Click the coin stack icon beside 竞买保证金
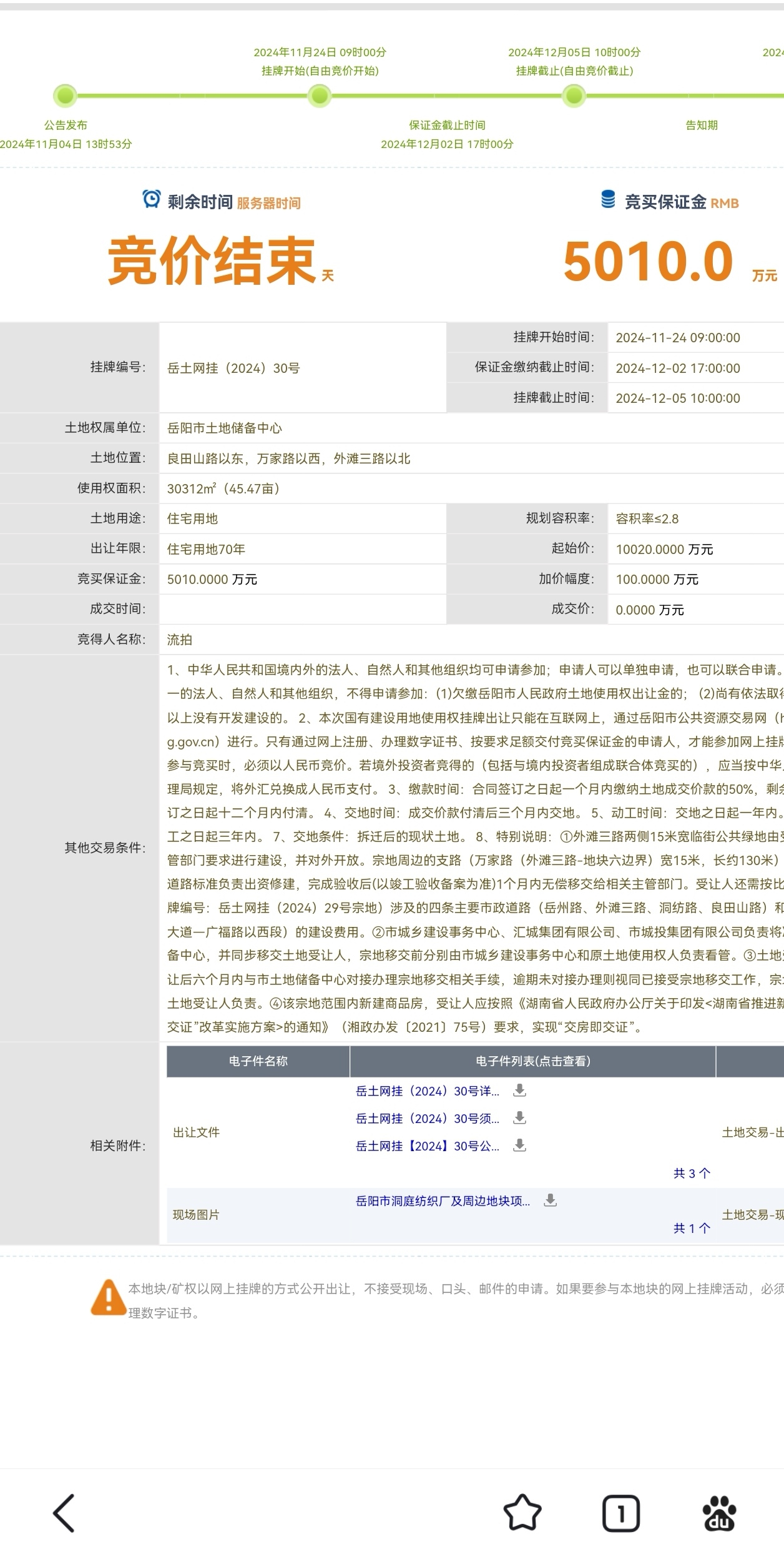The width and height of the screenshot is (784, 1559). (608, 199)
